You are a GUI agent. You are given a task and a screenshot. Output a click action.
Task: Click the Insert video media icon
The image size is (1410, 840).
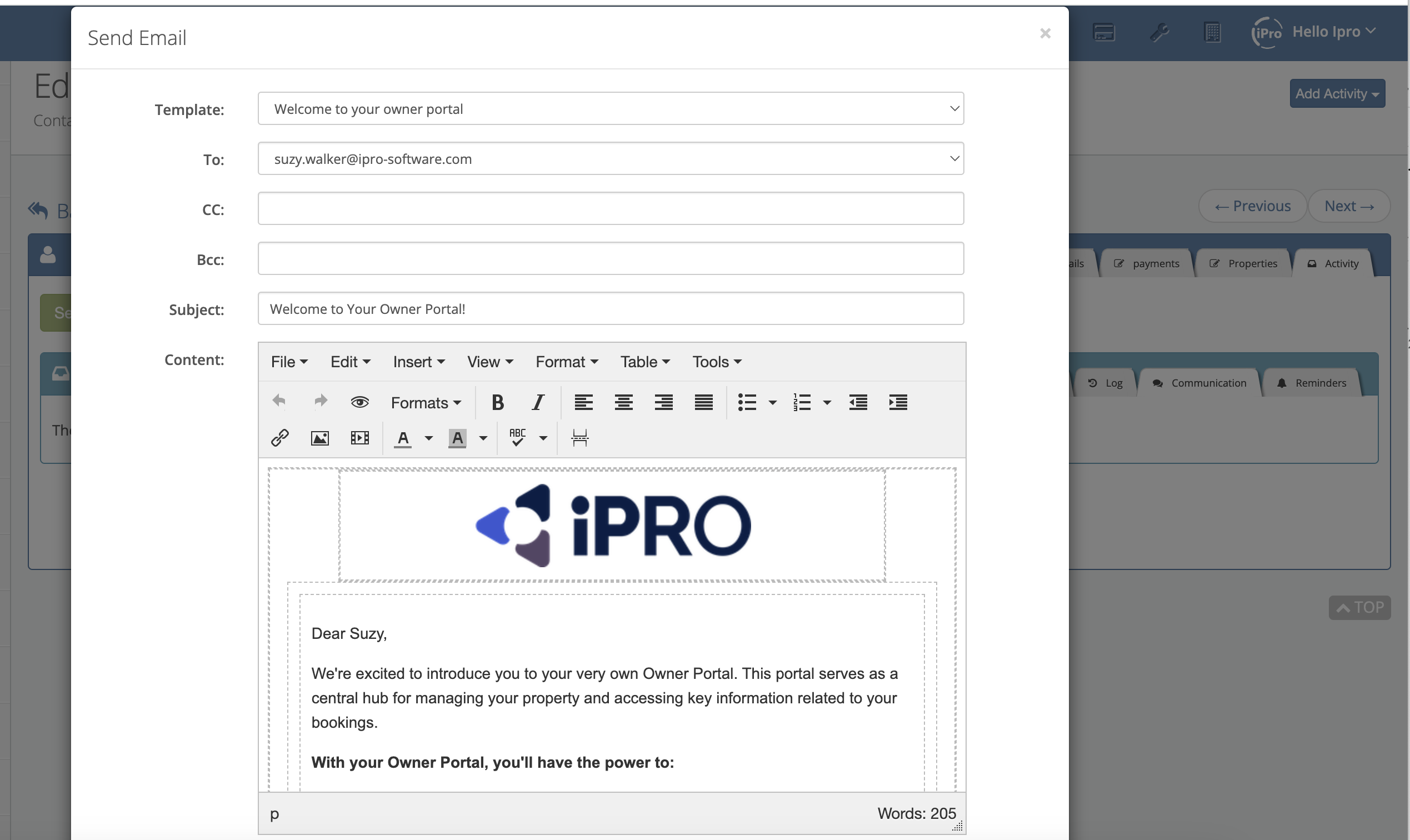[359, 438]
